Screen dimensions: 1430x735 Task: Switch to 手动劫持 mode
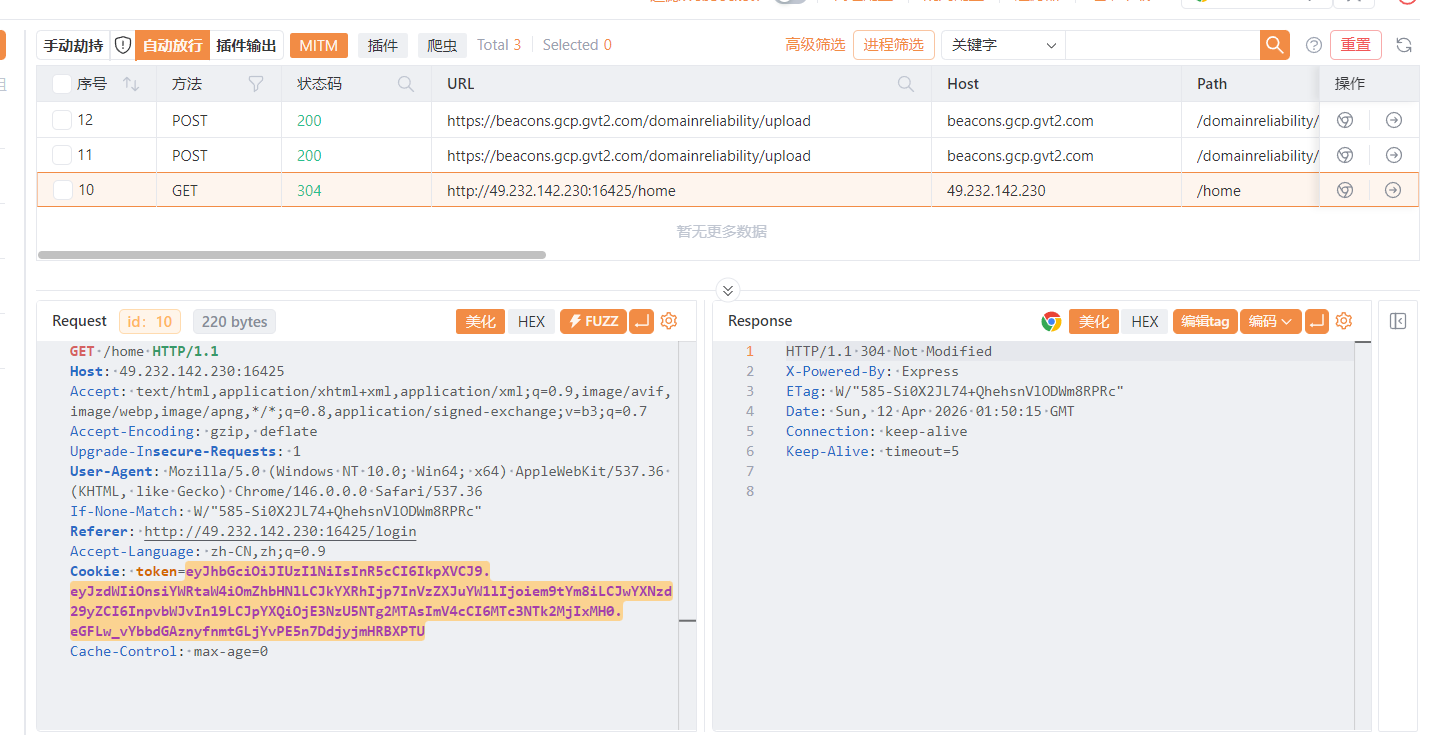(73, 45)
